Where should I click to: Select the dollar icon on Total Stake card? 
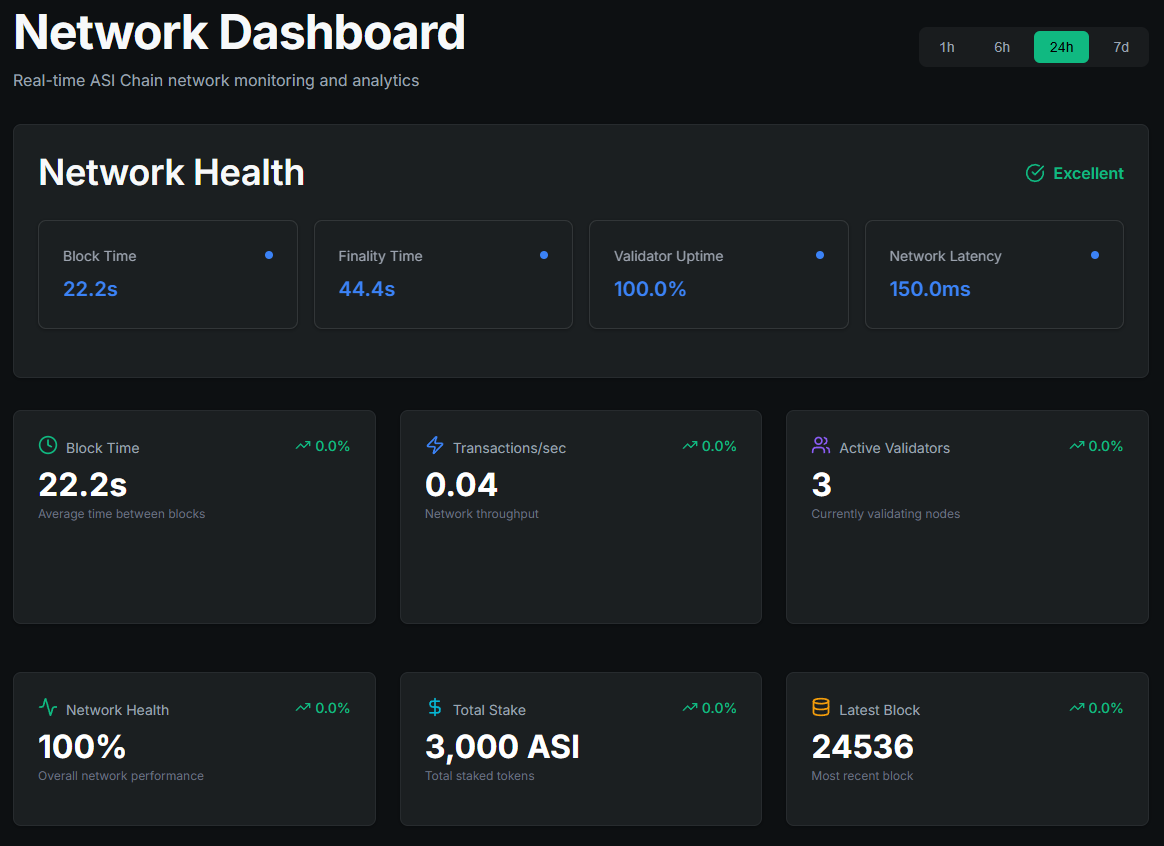(x=433, y=708)
